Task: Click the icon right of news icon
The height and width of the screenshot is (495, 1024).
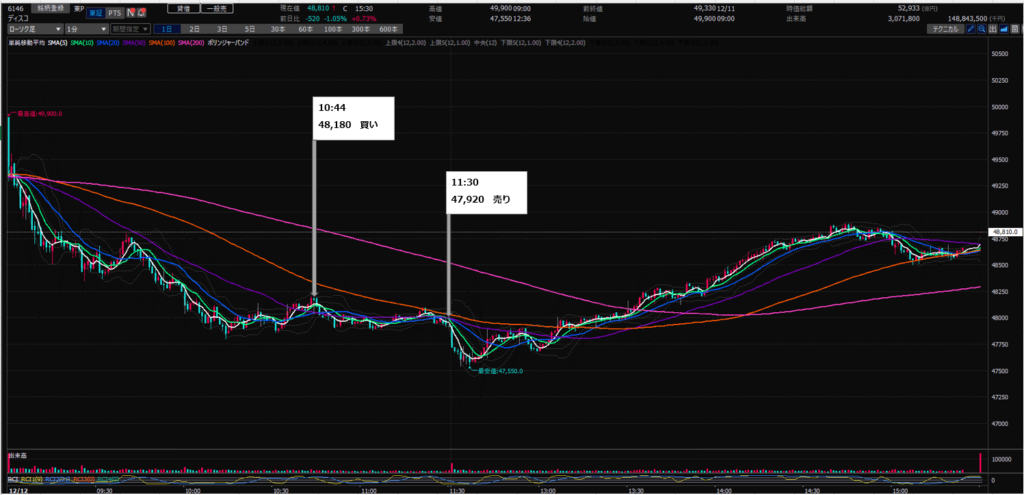Action: (142, 13)
